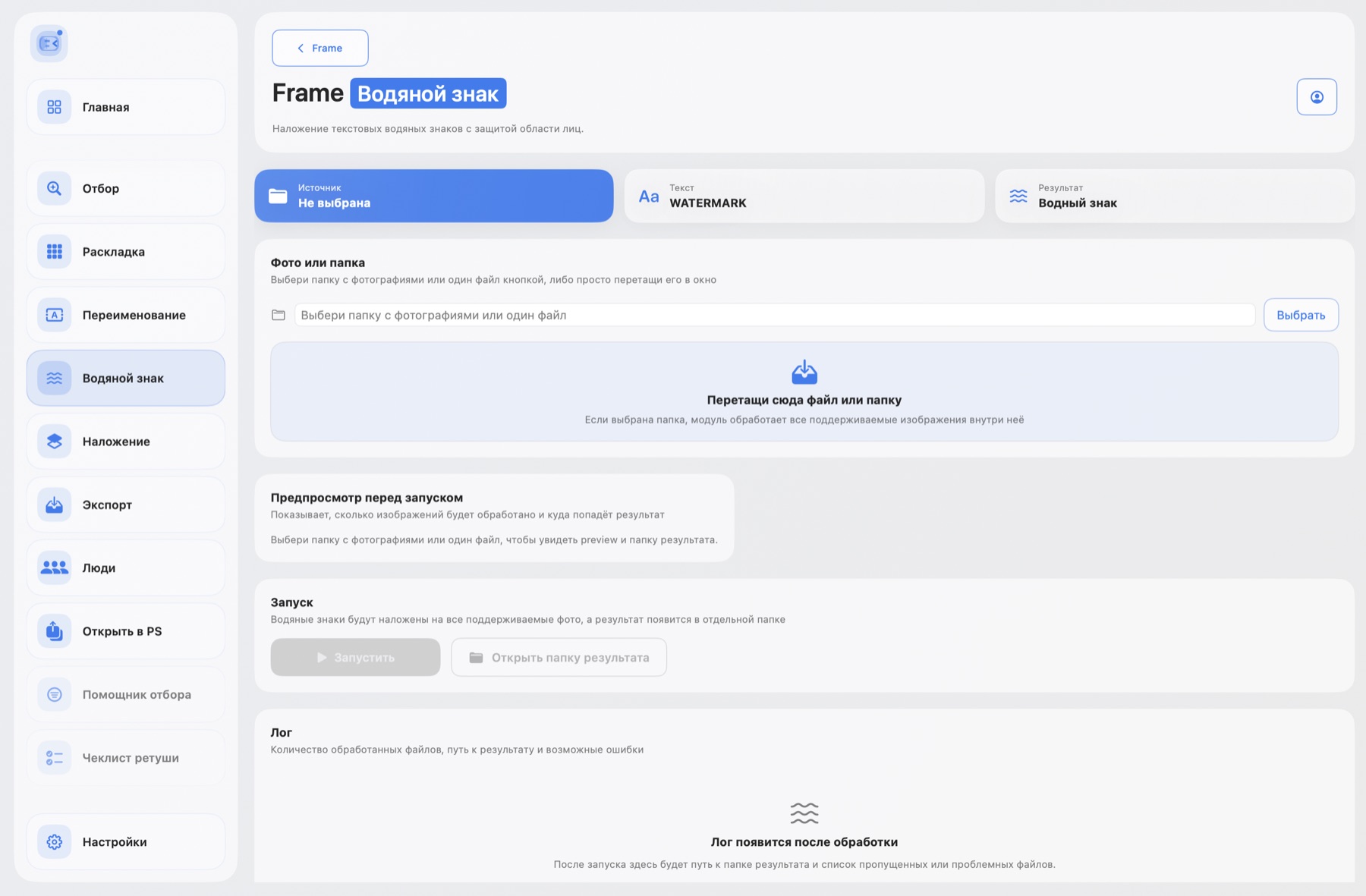Viewport: 1366px width, 896px height.
Task: Click the photo folder path input field
Action: 775,315
